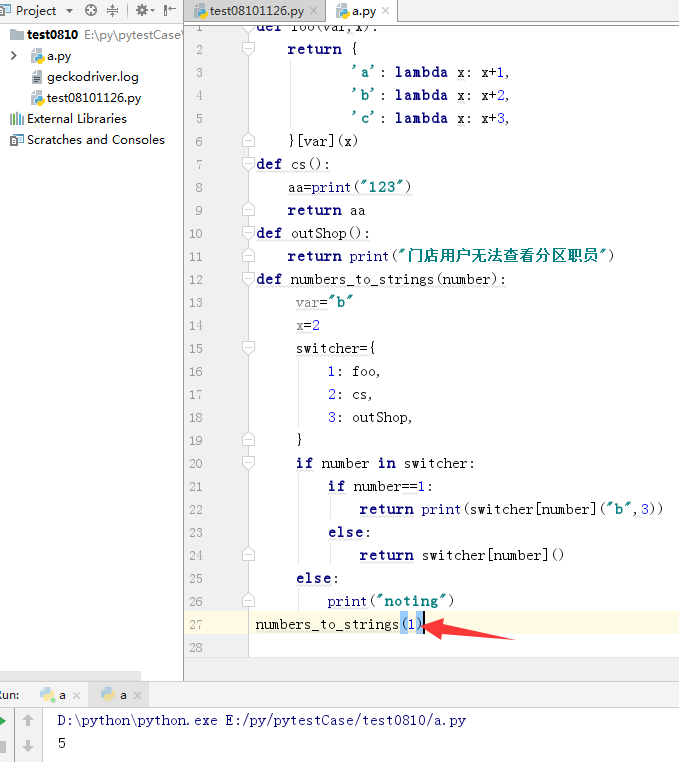Click the 'print("noting")' statement
This screenshot has width=679, height=762.
click(x=390, y=601)
